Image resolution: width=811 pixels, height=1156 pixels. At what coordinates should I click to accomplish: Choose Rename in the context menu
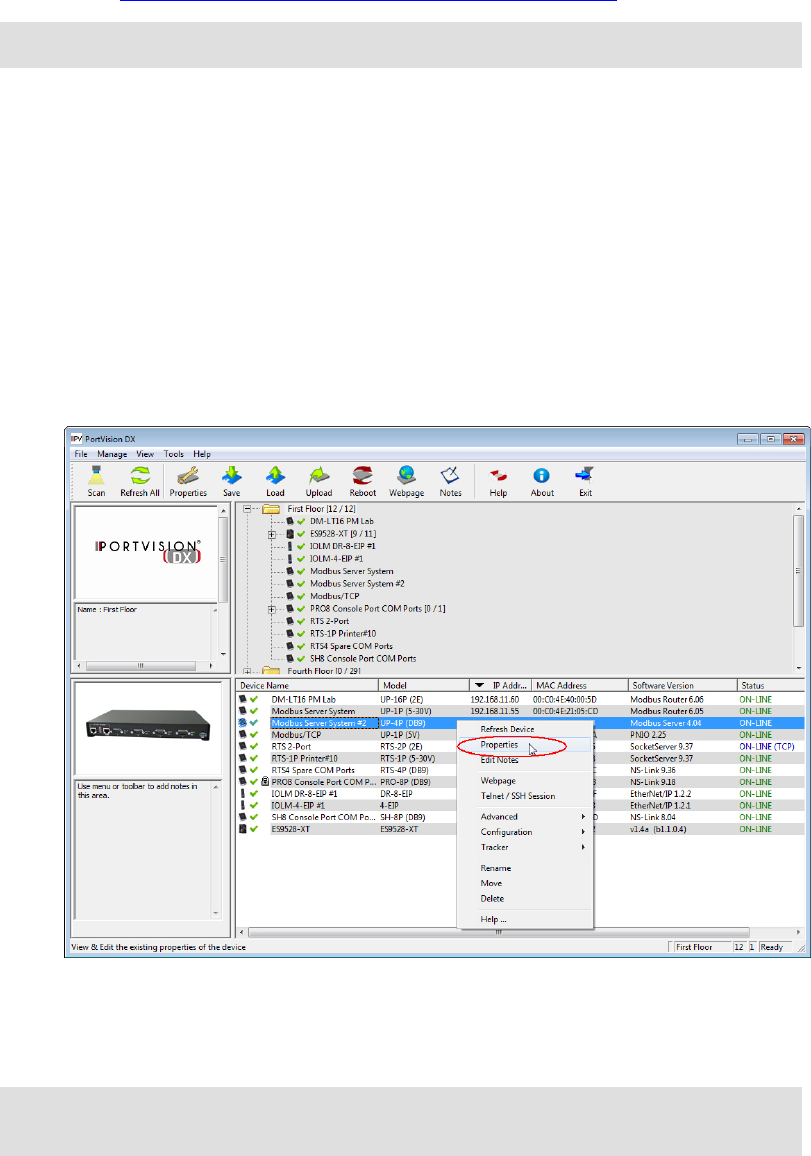(525, 868)
